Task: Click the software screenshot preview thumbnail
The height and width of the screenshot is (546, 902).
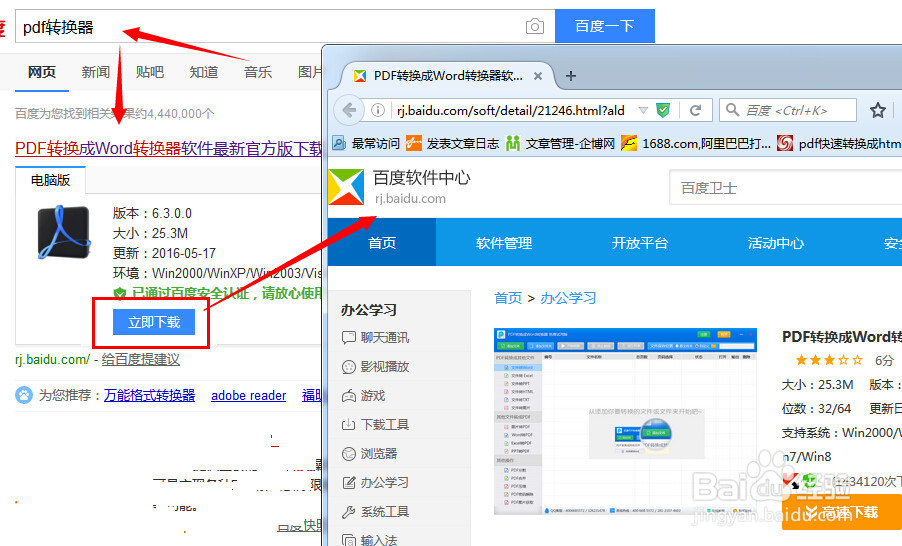Action: (x=625, y=421)
